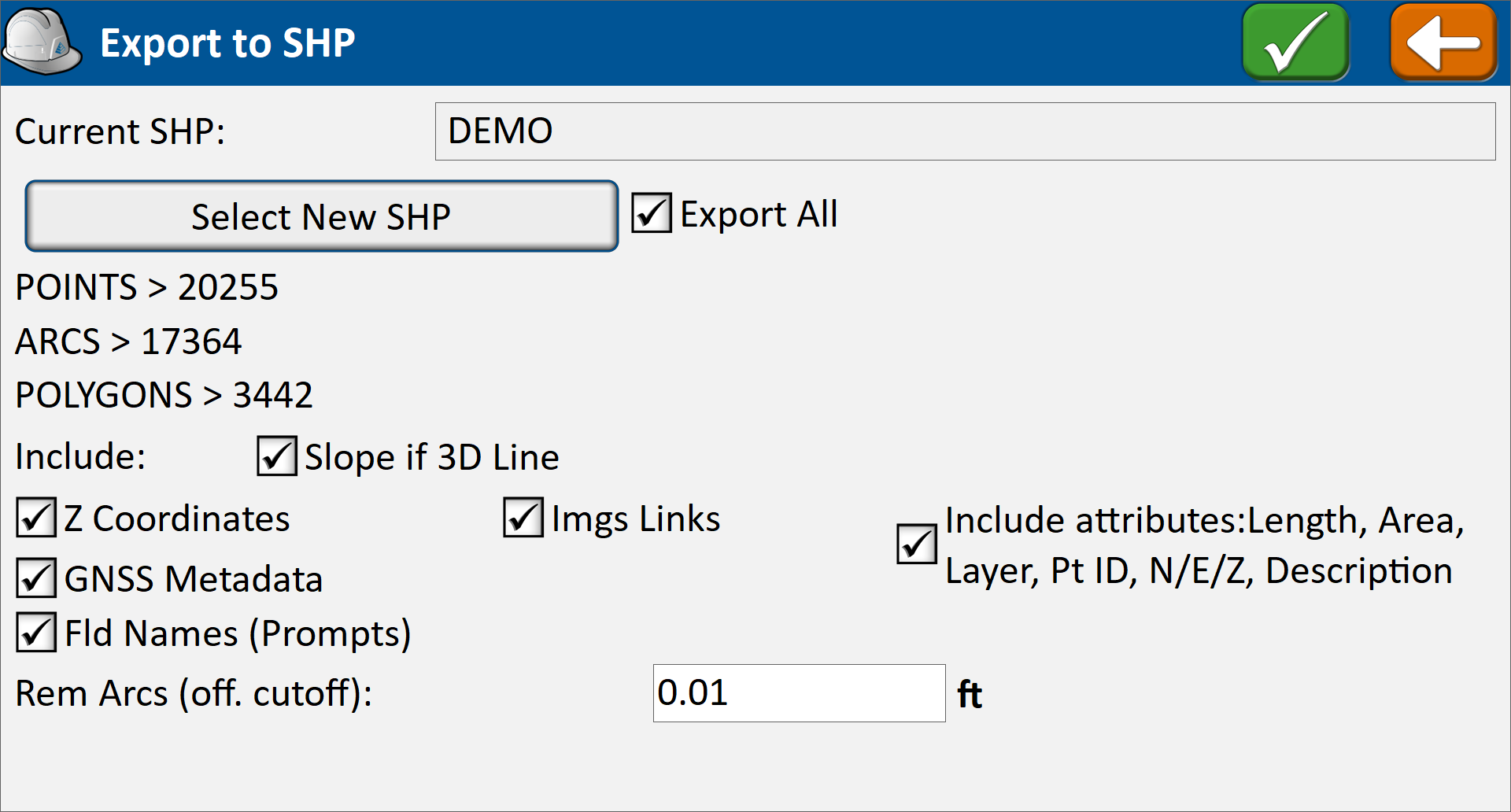Click the Current SHP: label
The width and height of the screenshot is (1511, 812).
point(120,131)
